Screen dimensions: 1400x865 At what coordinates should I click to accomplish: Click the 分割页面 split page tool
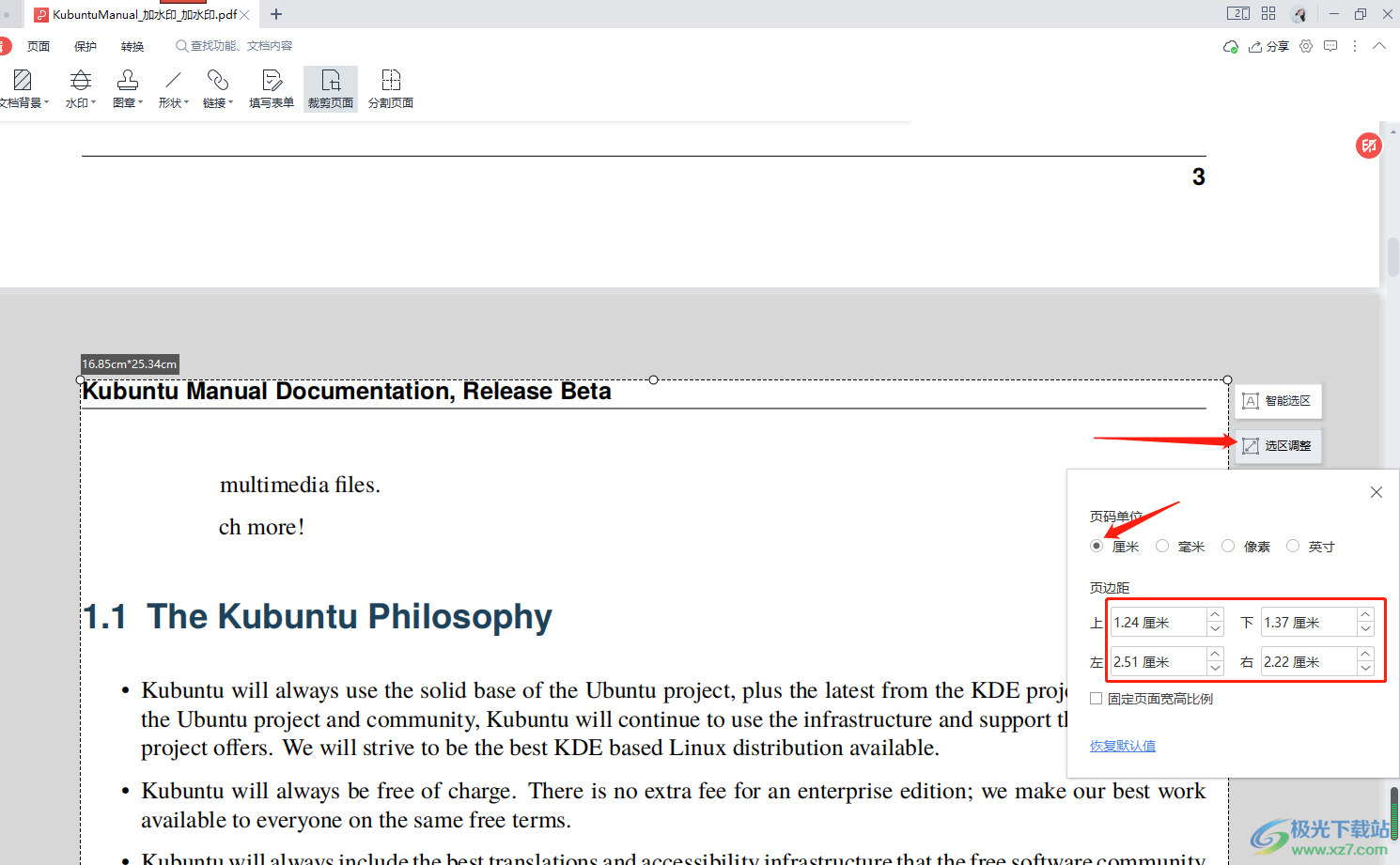(x=391, y=89)
